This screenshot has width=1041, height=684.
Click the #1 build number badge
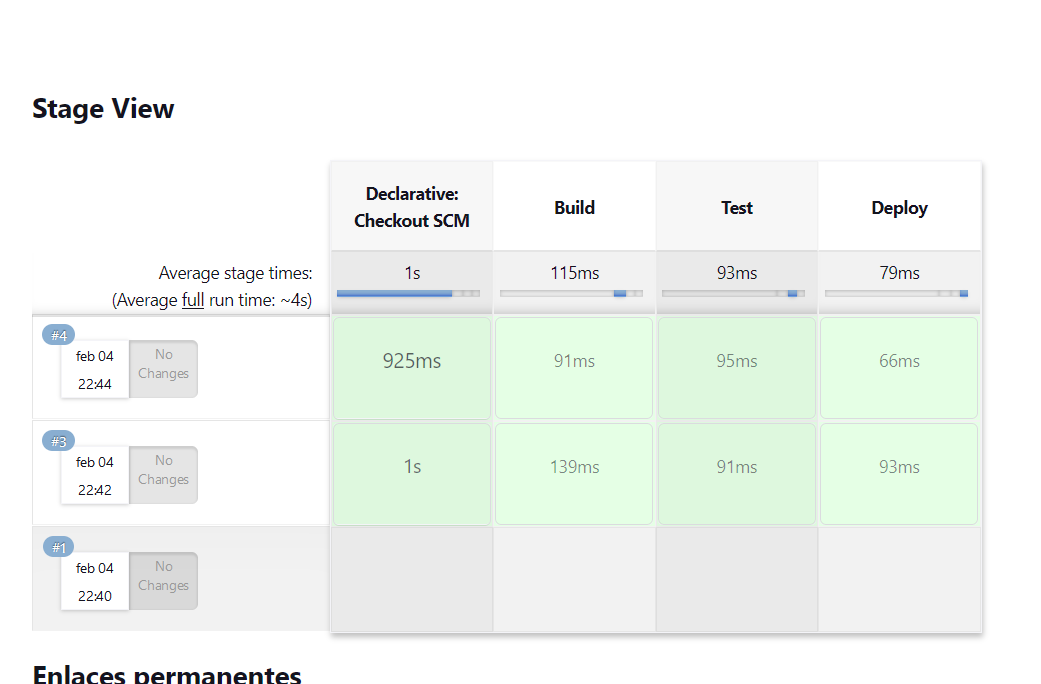click(58, 547)
